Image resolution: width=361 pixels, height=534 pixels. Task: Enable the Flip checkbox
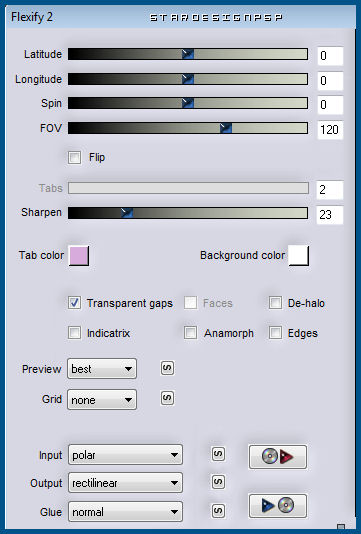(x=74, y=158)
